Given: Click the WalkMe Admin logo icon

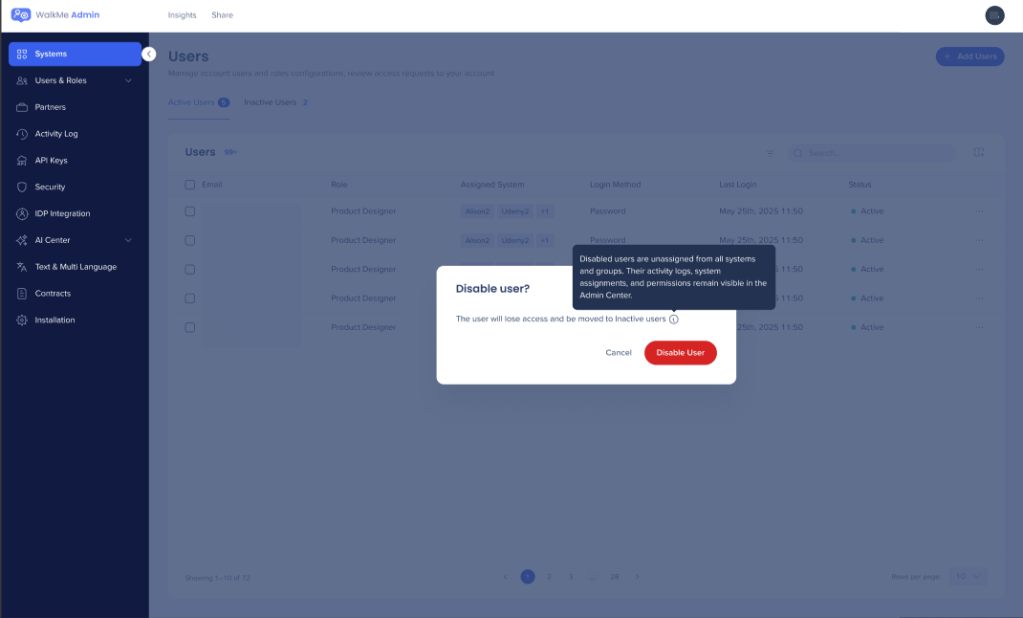Looking at the screenshot, I should (x=21, y=15).
